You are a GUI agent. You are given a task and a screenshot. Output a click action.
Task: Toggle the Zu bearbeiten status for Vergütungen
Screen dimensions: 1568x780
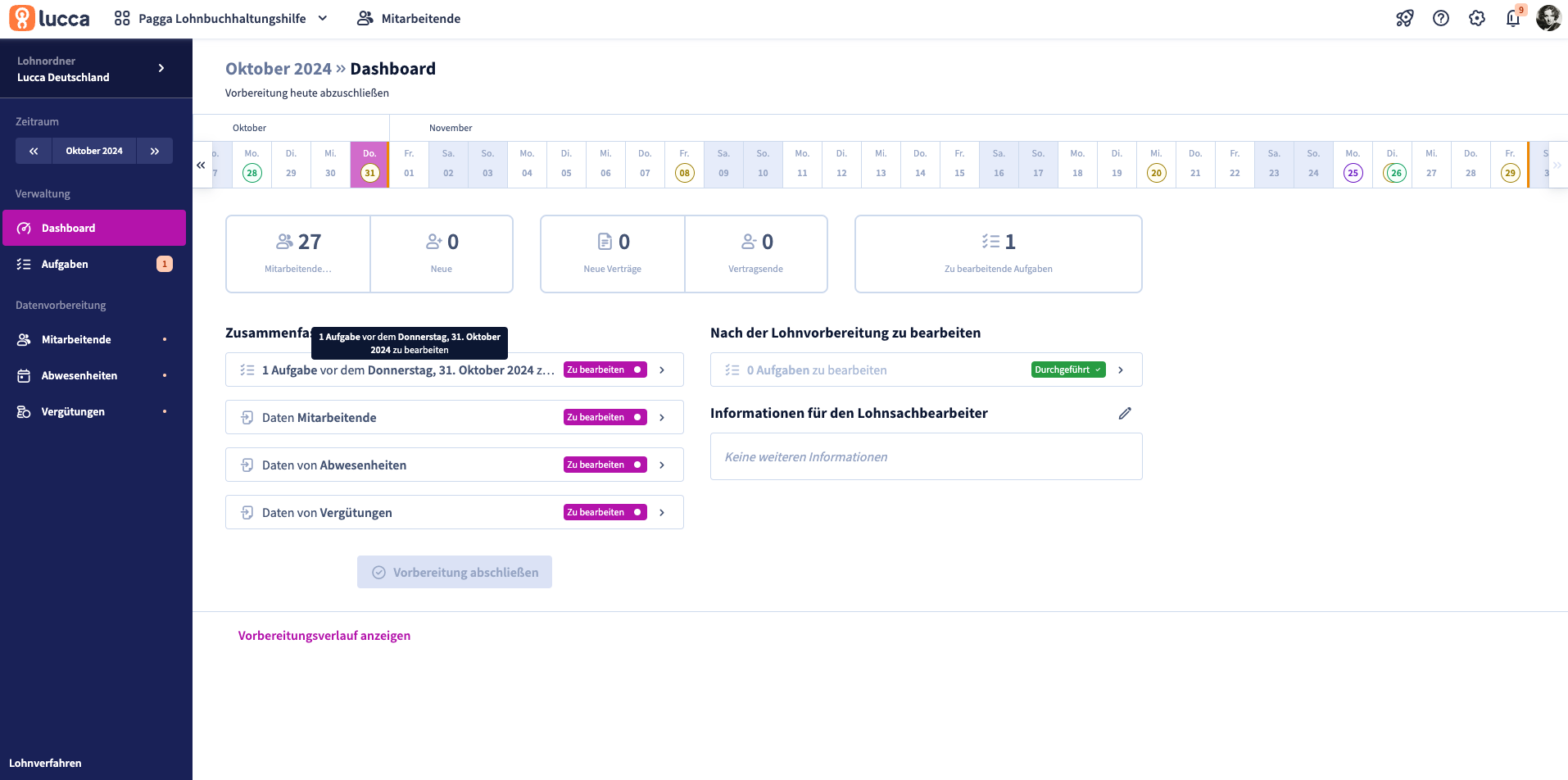pos(605,512)
